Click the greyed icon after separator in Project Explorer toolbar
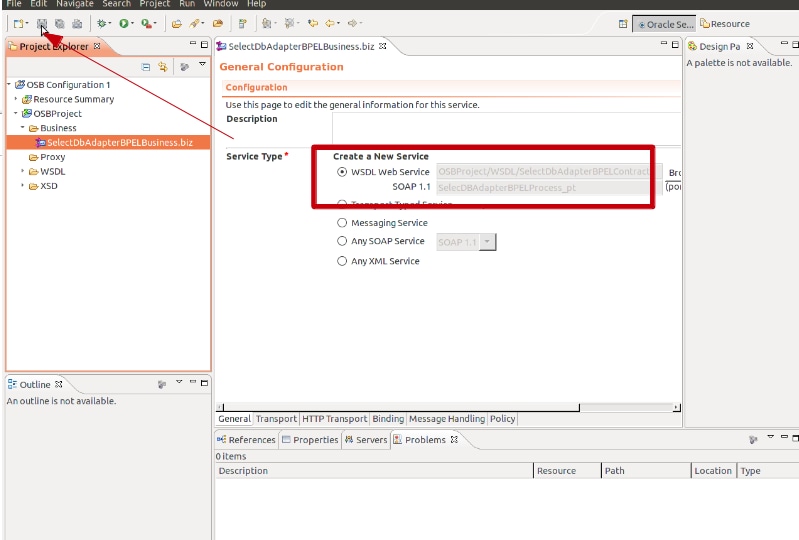 click(x=184, y=67)
